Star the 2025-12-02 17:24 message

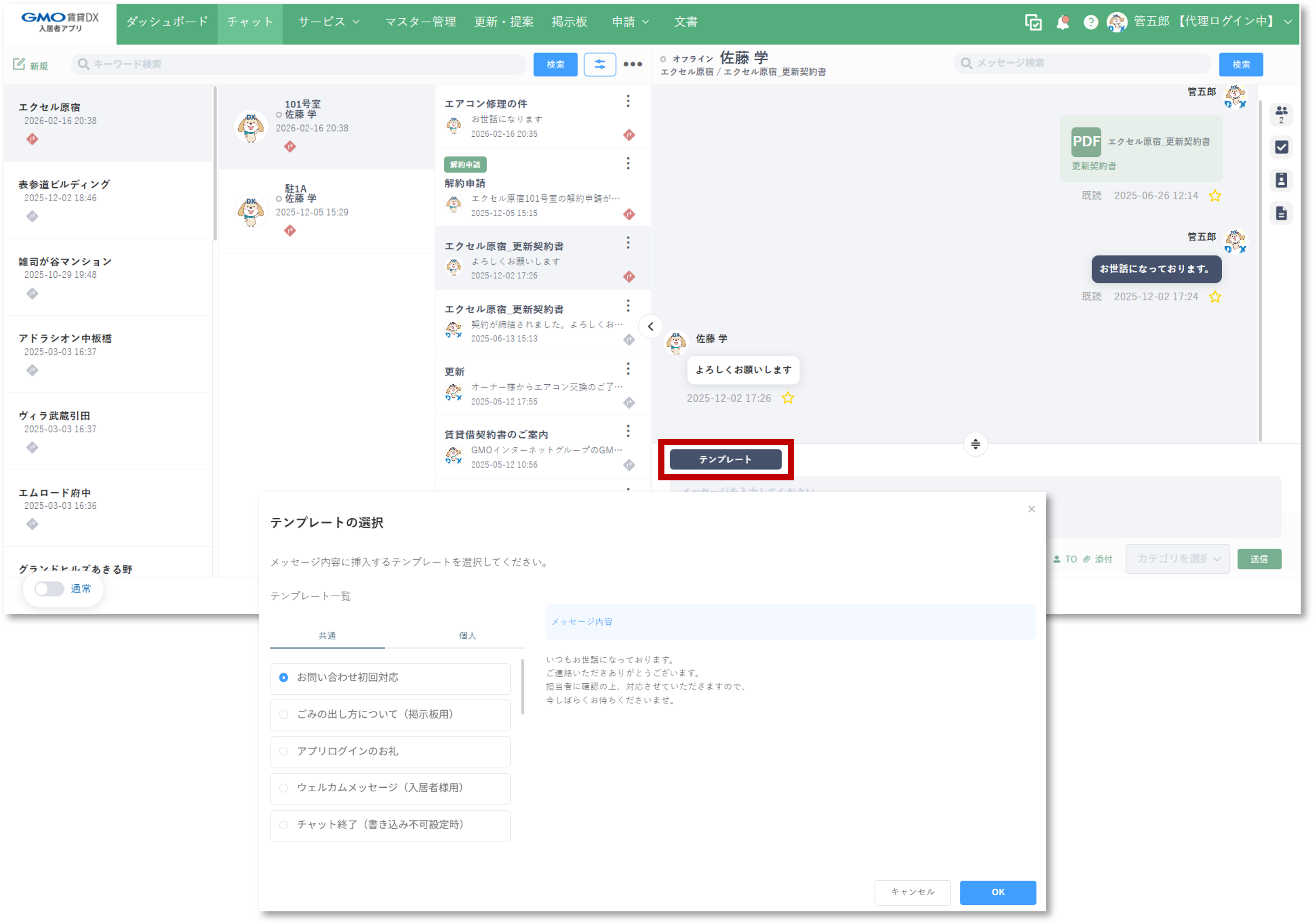coord(1215,297)
